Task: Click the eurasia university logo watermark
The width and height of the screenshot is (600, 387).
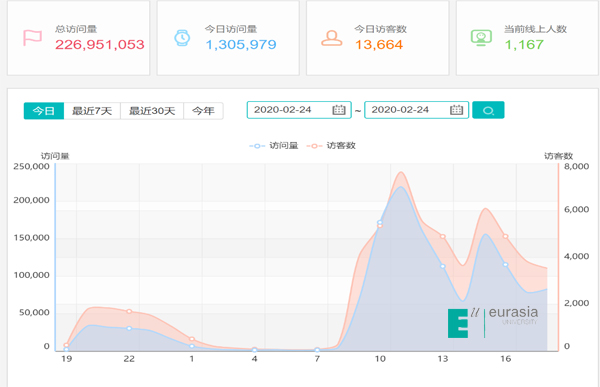Action: pyautogui.click(x=493, y=322)
